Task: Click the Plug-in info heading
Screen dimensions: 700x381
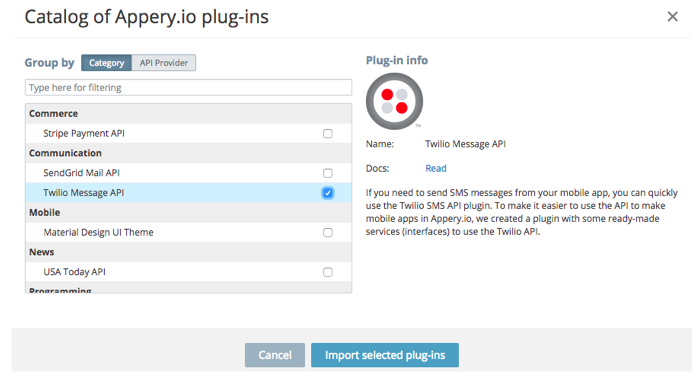Action: pyautogui.click(x=397, y=60)
